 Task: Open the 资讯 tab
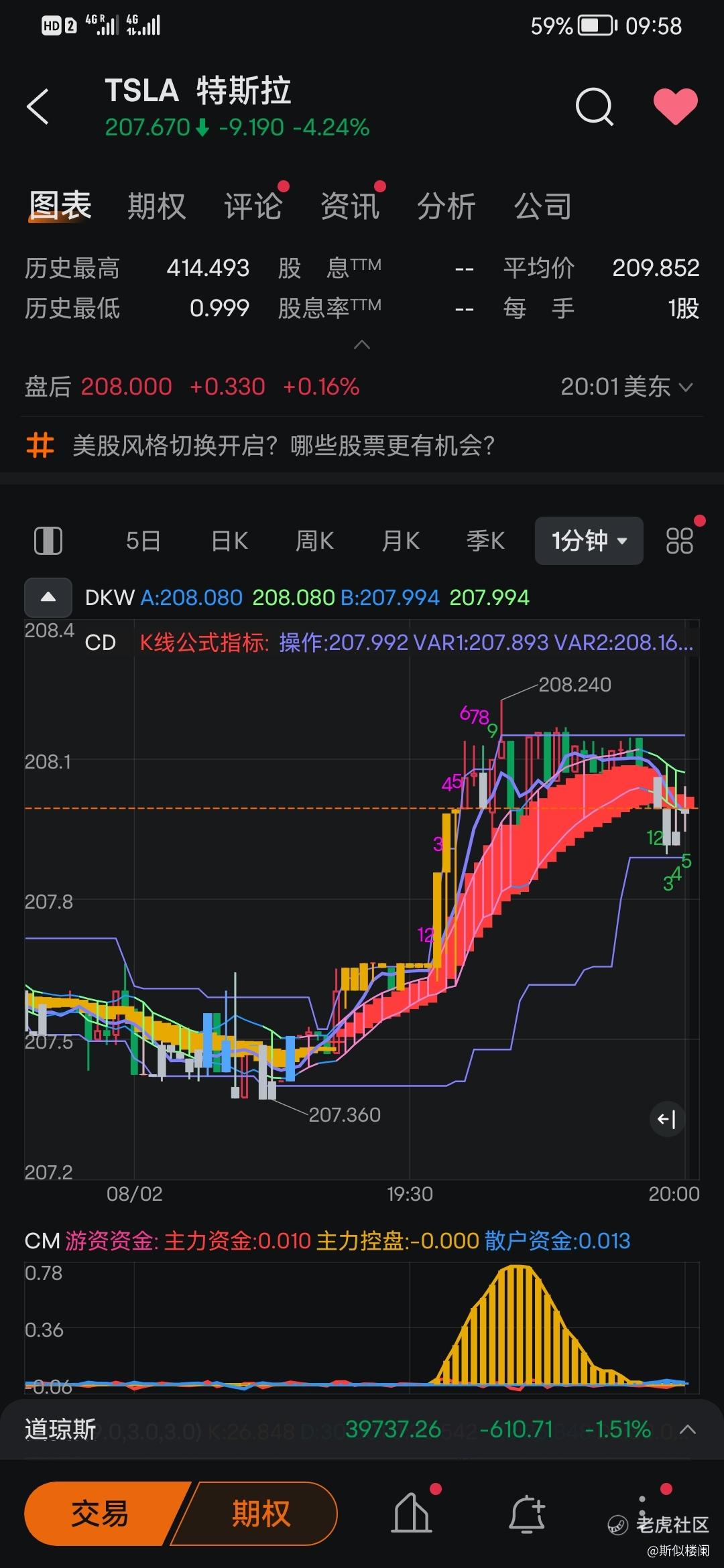pyautogui.click(x=349, y=206)
